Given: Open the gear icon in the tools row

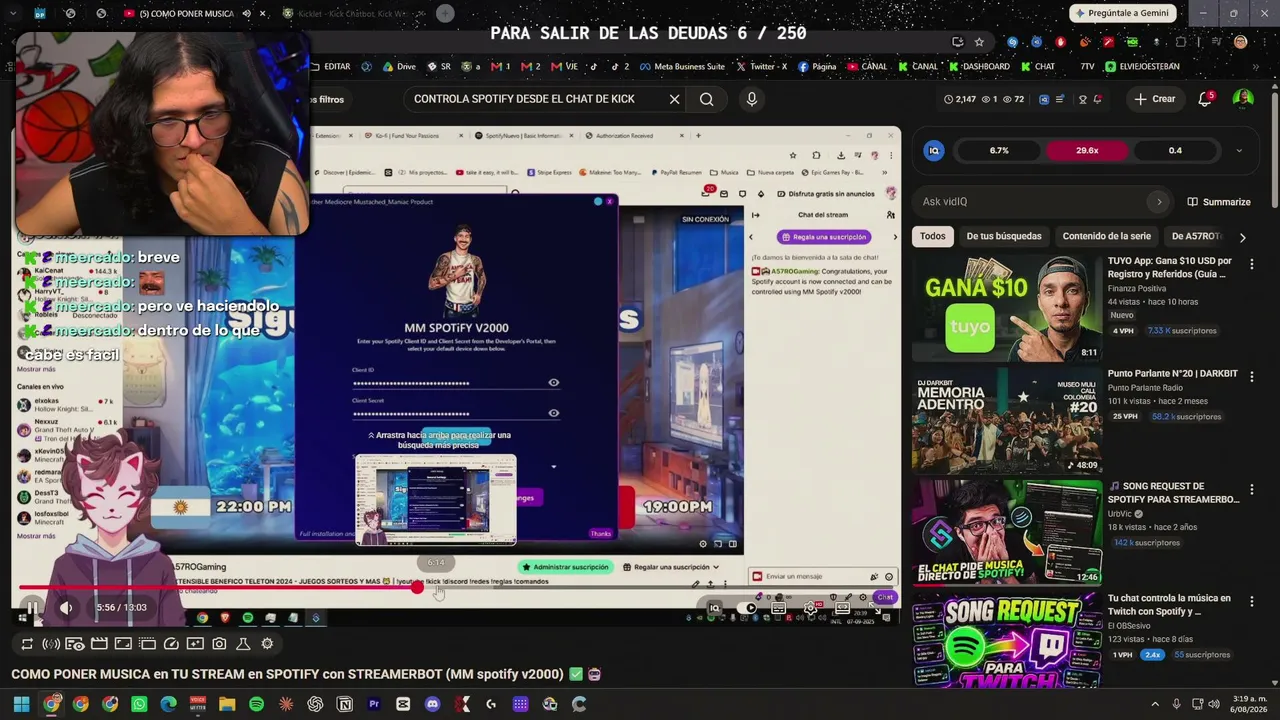Looking at the screenshot, I should click(x=267, y=644).
